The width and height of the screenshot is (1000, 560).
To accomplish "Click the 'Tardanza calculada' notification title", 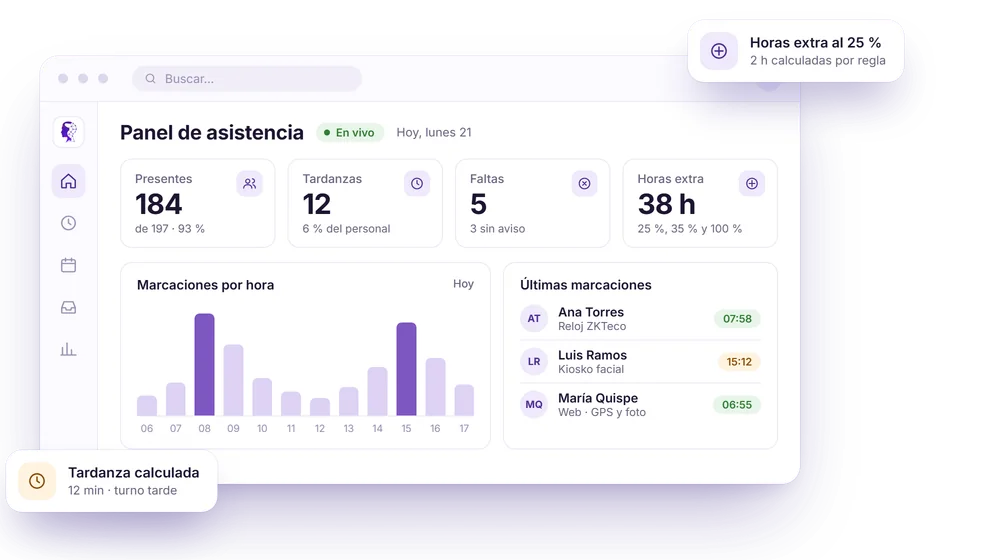I will [x=133, y=473].
